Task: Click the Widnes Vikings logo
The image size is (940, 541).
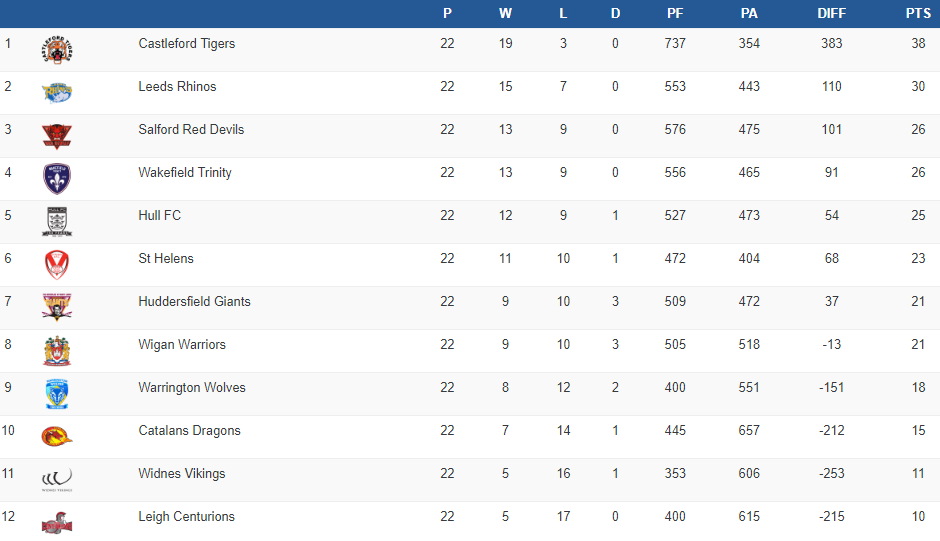Action: click(x=57, y=479)
